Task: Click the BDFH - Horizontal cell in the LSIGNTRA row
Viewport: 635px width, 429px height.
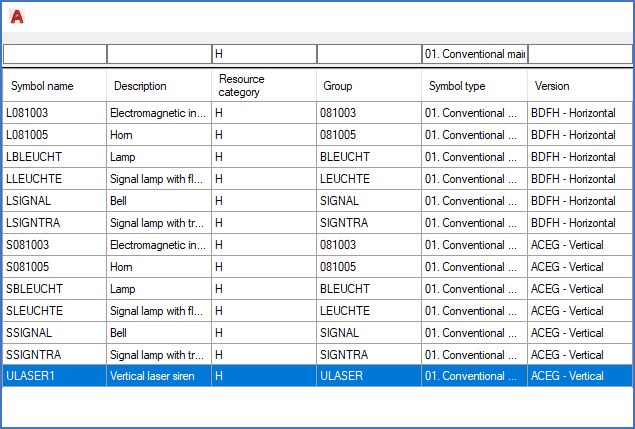Action: 580,223
